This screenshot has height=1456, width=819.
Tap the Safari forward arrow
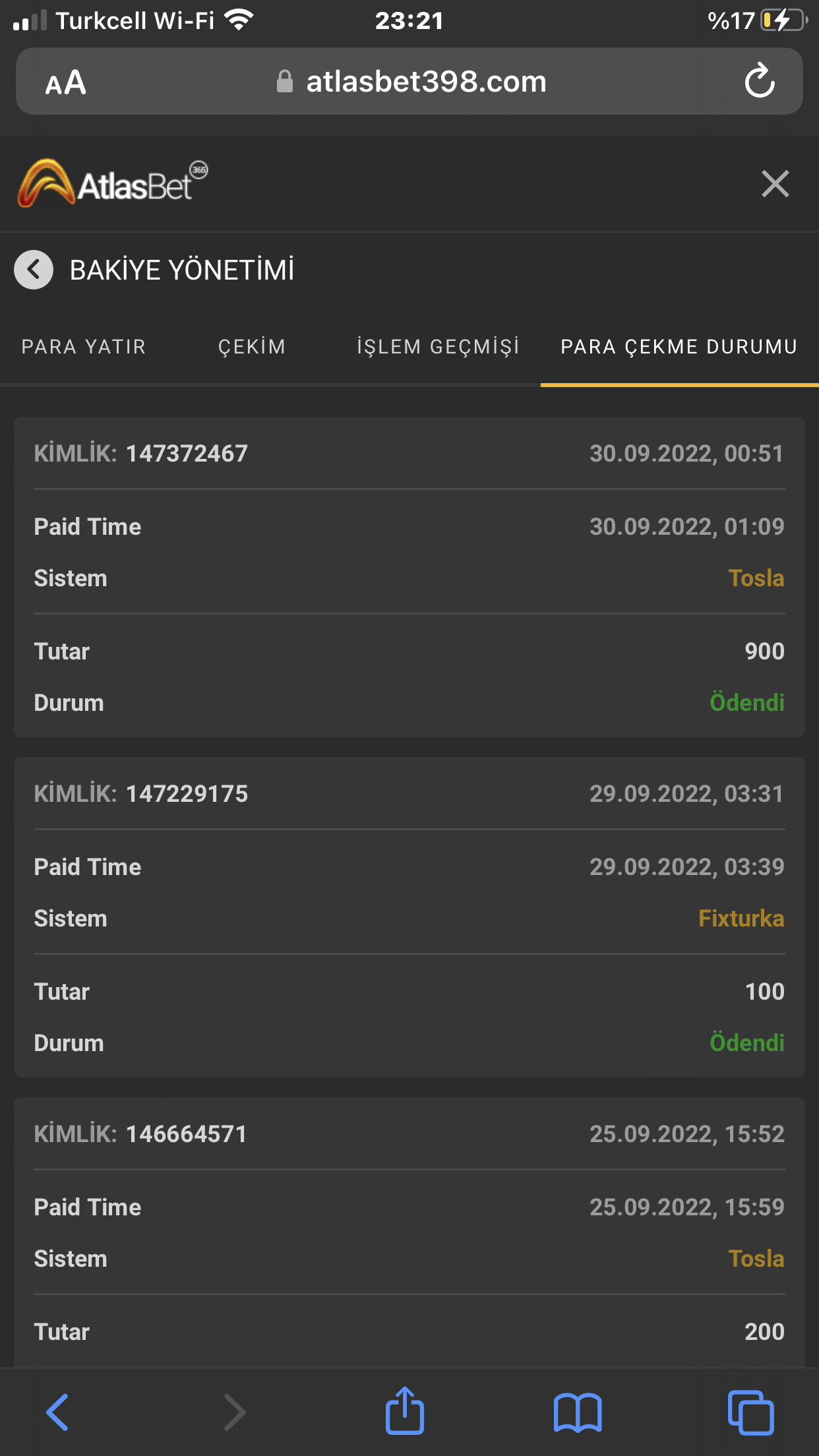[234, 1412]
